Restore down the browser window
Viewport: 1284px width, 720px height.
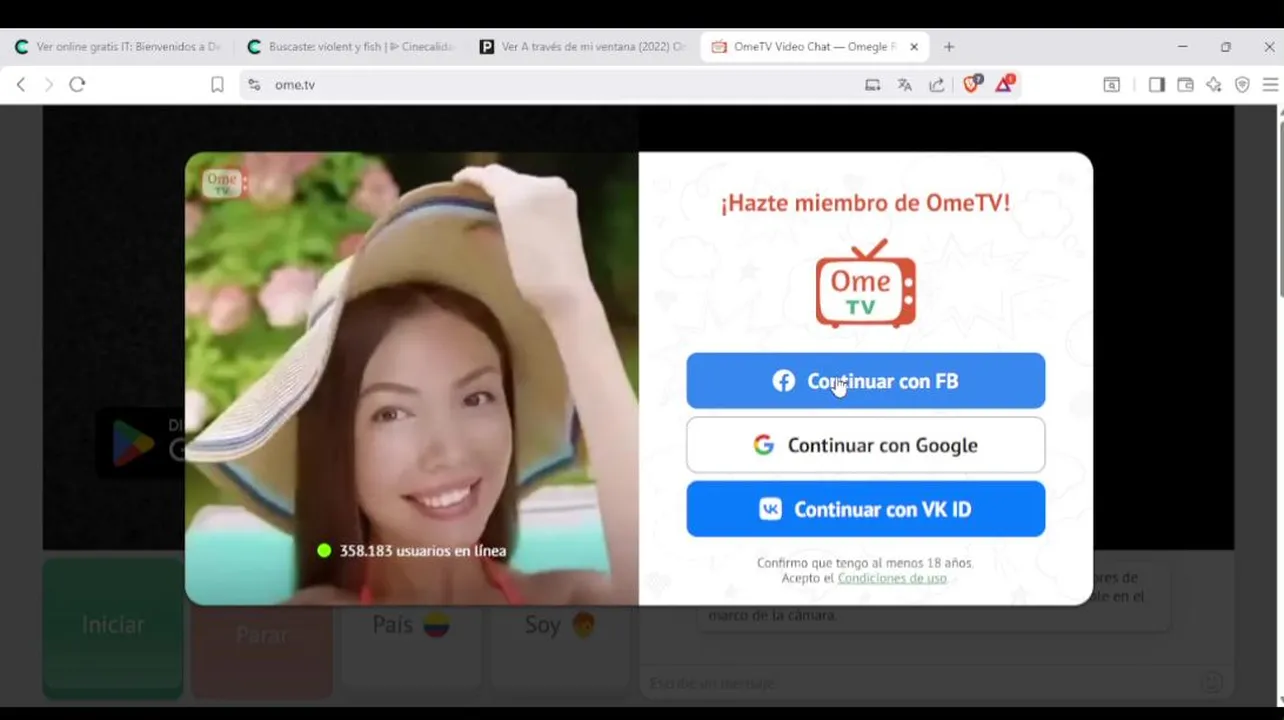coord(1226,47)
